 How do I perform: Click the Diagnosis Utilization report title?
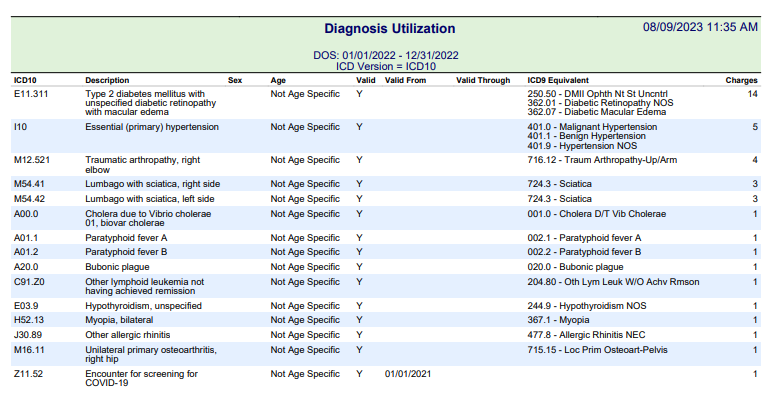pyautogui.click(x=389, y=29)
